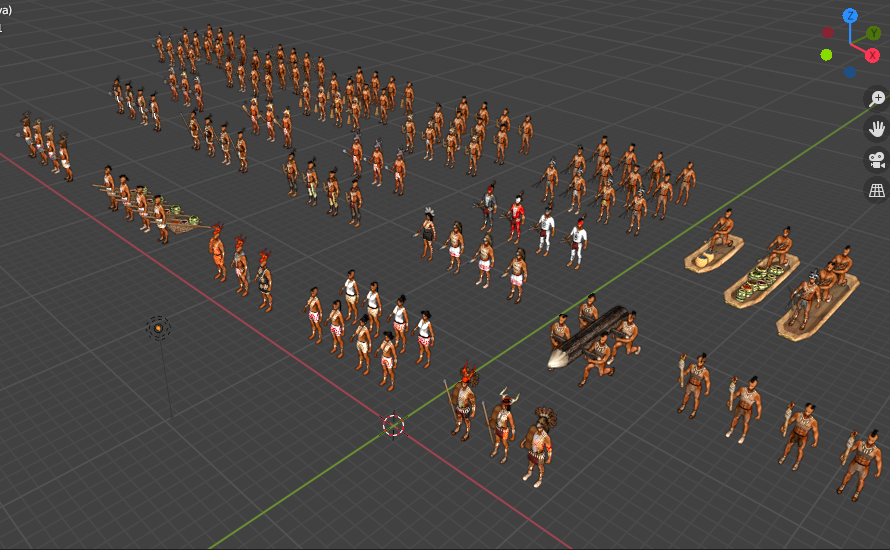Click the blue Z axis gizmo handle
890x550 pixels.
[850, 15]
